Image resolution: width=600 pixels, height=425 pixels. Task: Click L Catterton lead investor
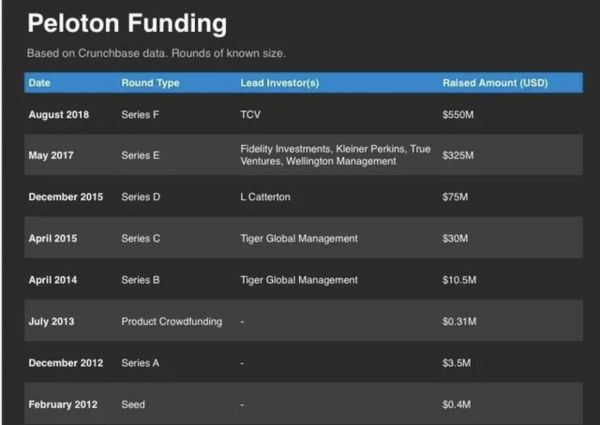click(x=266, y=197)
